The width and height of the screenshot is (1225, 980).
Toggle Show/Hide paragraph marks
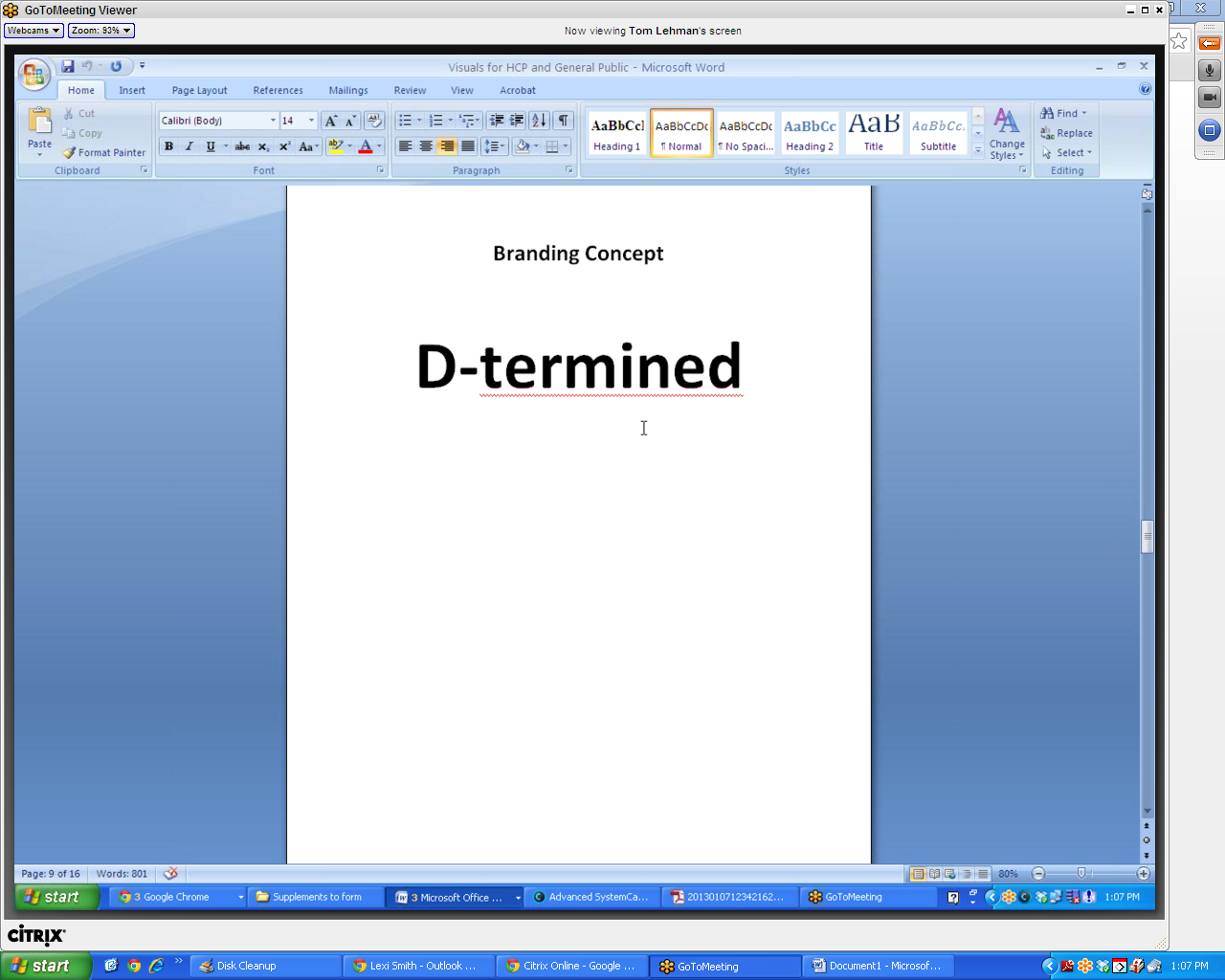coord(563,121)
